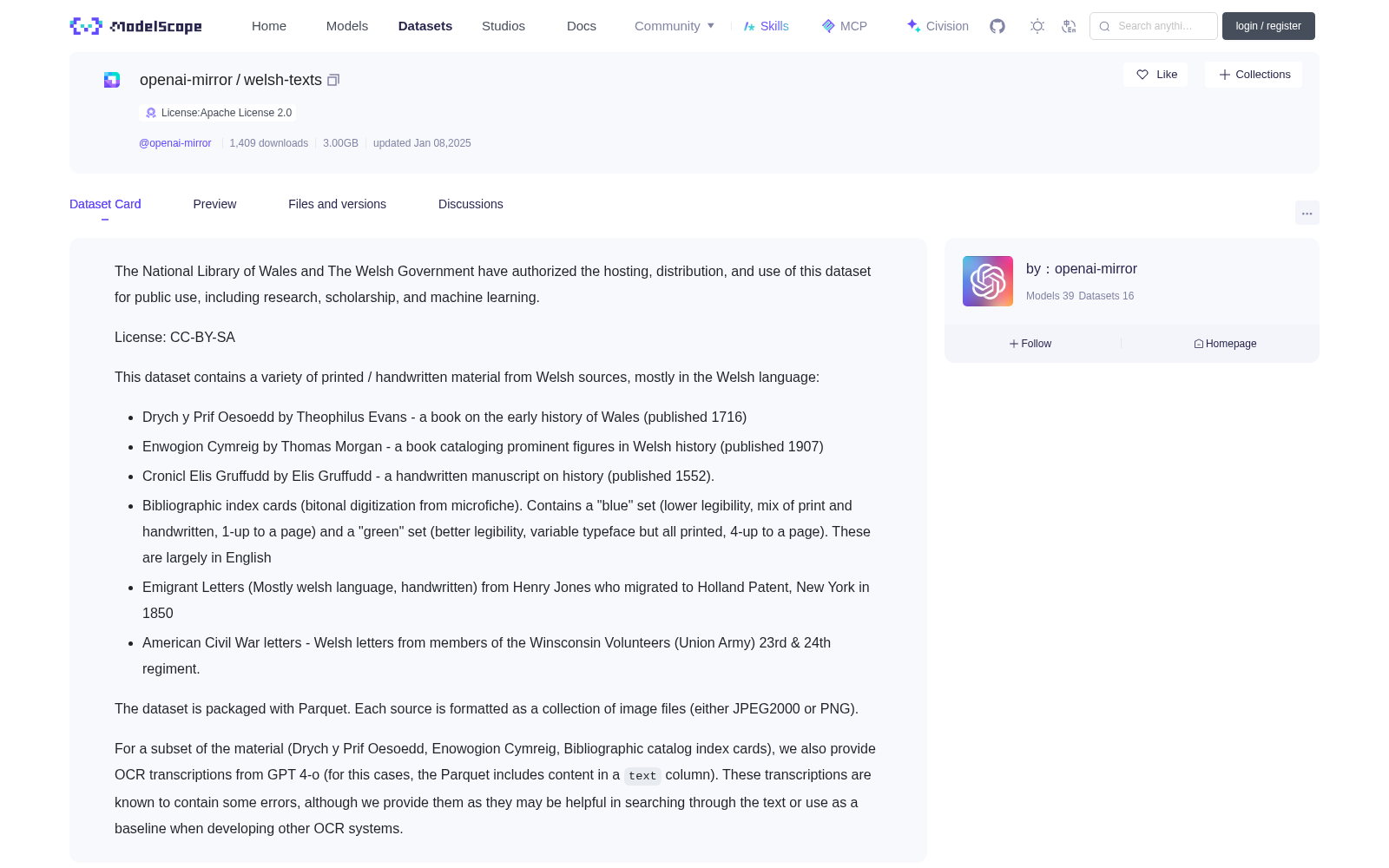Click the Emigrant Letters list item
1389x868 pixels.
tap(506, 600)
